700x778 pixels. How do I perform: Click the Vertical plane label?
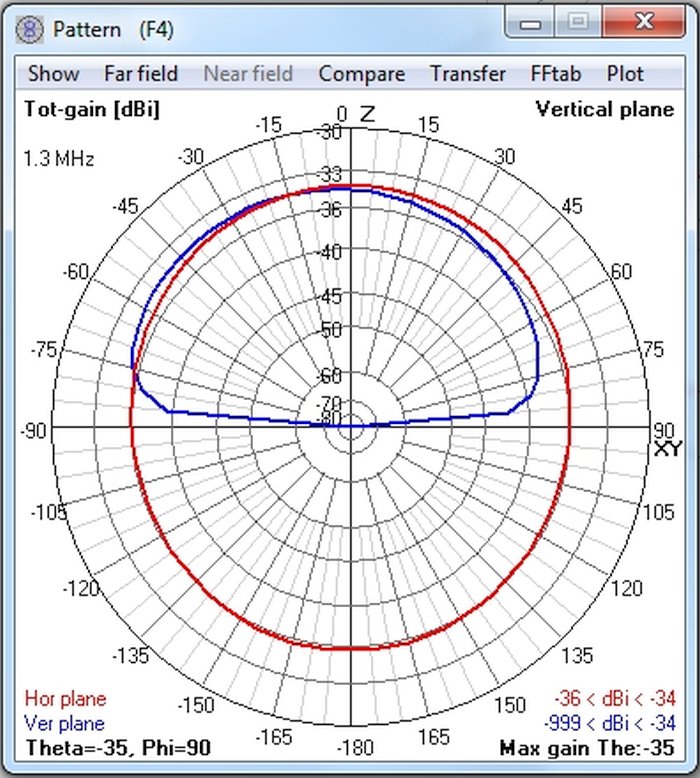(605, 109)
